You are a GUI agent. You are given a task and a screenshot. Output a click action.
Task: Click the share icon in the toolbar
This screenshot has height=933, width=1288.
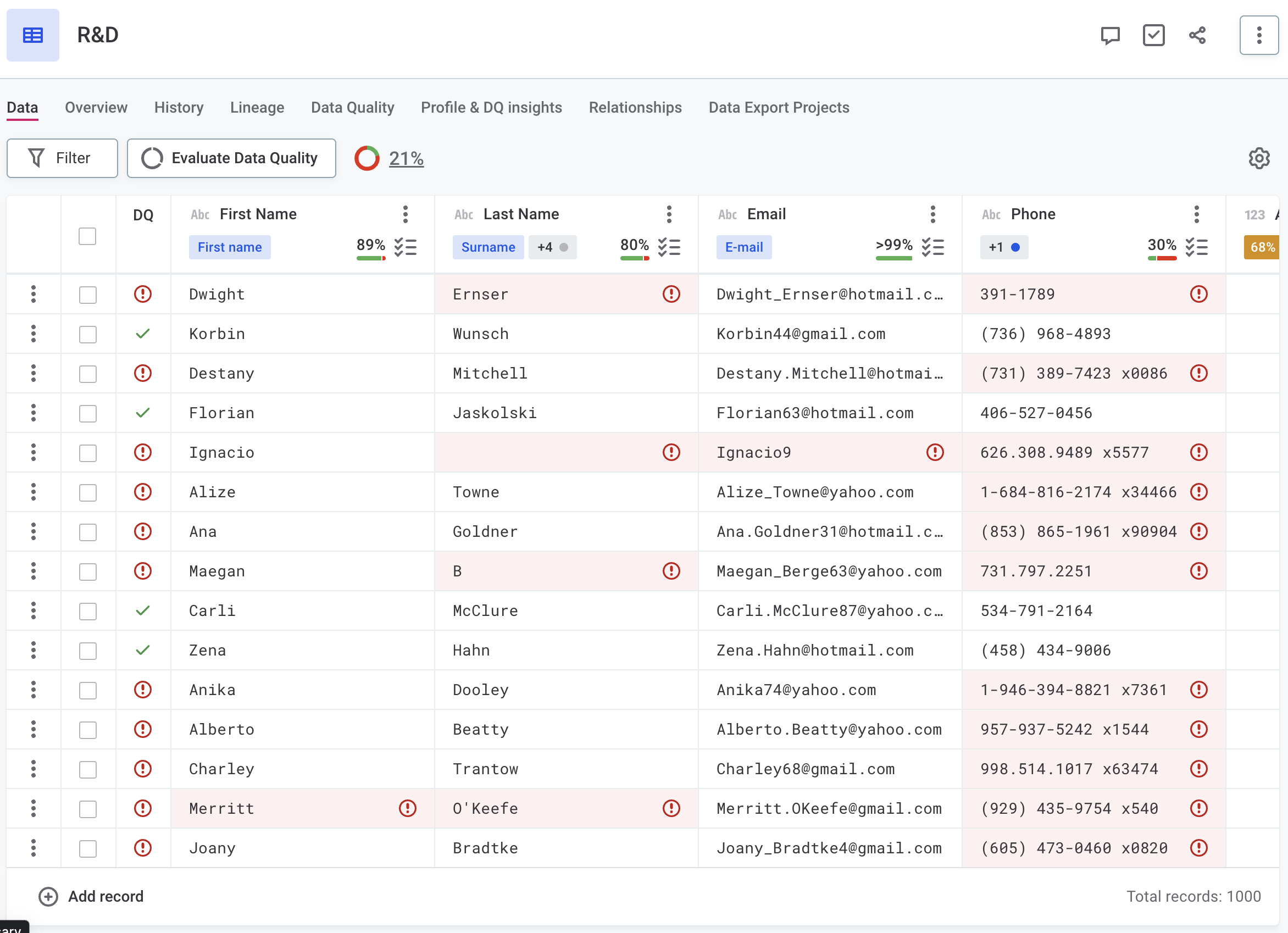click(1197, 34)
